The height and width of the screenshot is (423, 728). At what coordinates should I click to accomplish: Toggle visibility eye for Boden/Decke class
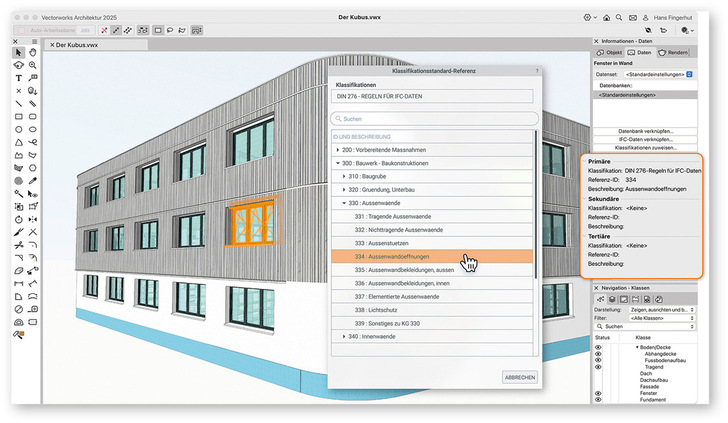597,347
